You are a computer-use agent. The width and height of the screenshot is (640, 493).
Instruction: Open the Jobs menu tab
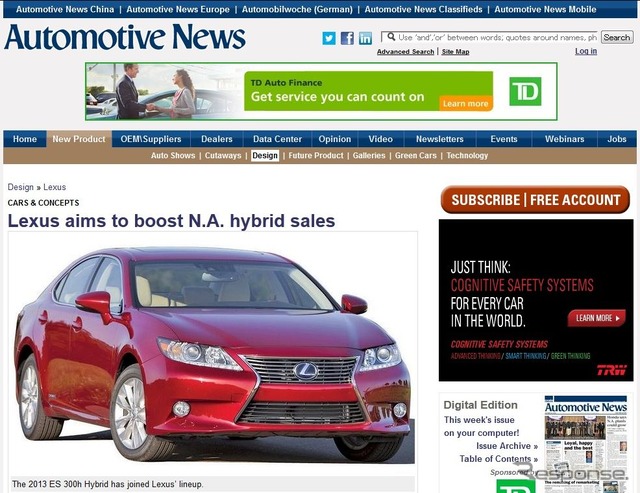(617, 139)
